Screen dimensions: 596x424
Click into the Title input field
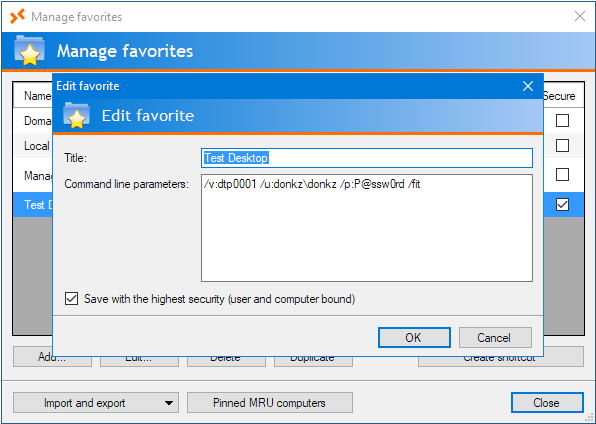tap(367, 158)
